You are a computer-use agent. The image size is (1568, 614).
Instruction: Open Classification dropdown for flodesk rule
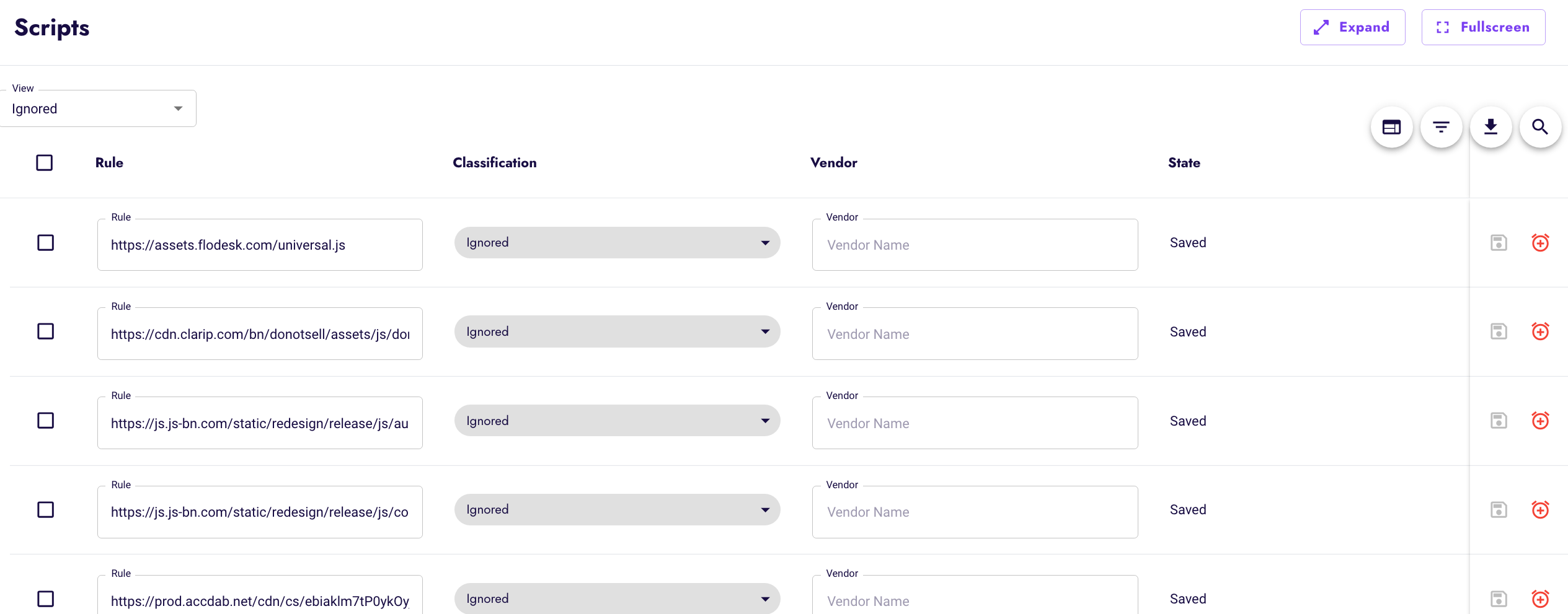(617, 243)
